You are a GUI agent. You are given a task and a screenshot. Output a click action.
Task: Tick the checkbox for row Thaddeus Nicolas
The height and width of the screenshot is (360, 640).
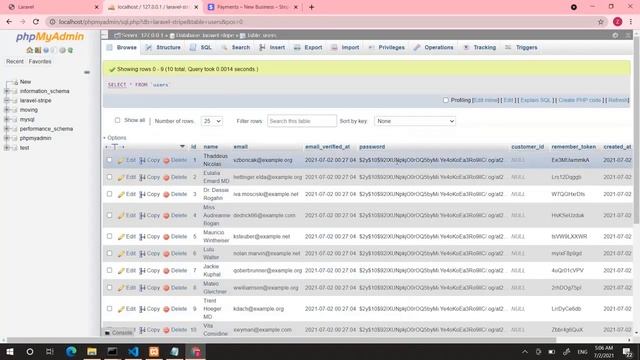click(109, 160)
